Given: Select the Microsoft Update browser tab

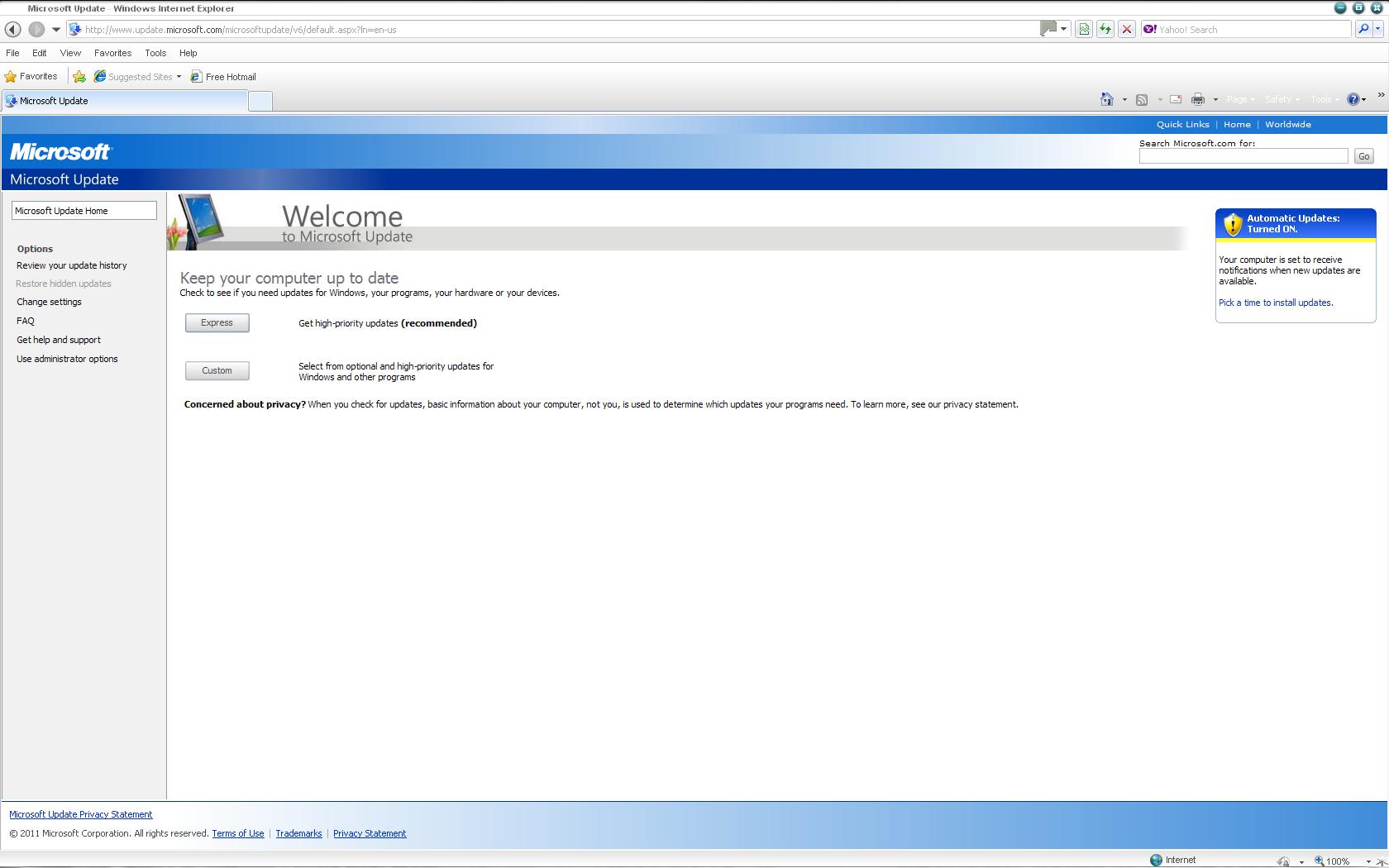Looking at the screenshot, I should click(x=125, y=101).
